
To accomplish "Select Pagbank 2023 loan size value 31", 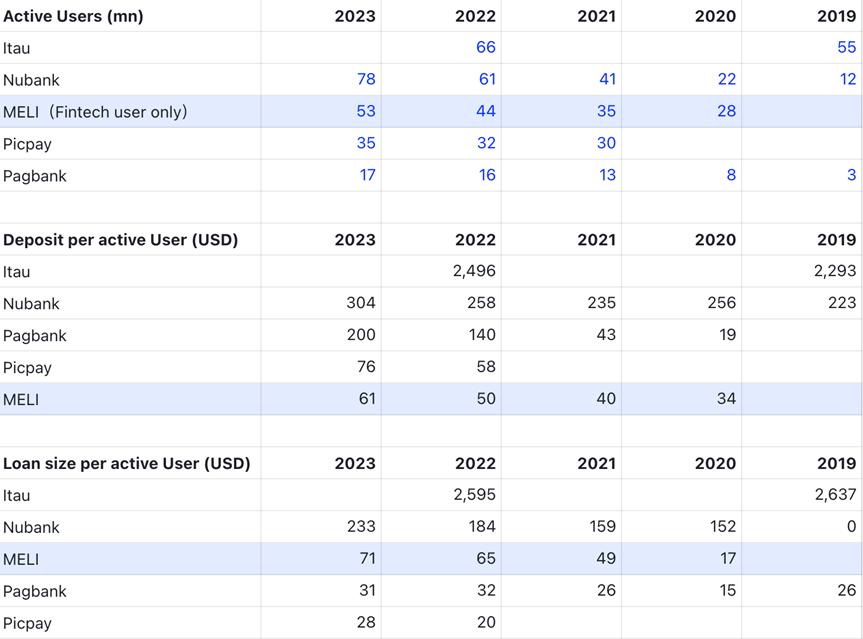I will (x=367, y=590).
